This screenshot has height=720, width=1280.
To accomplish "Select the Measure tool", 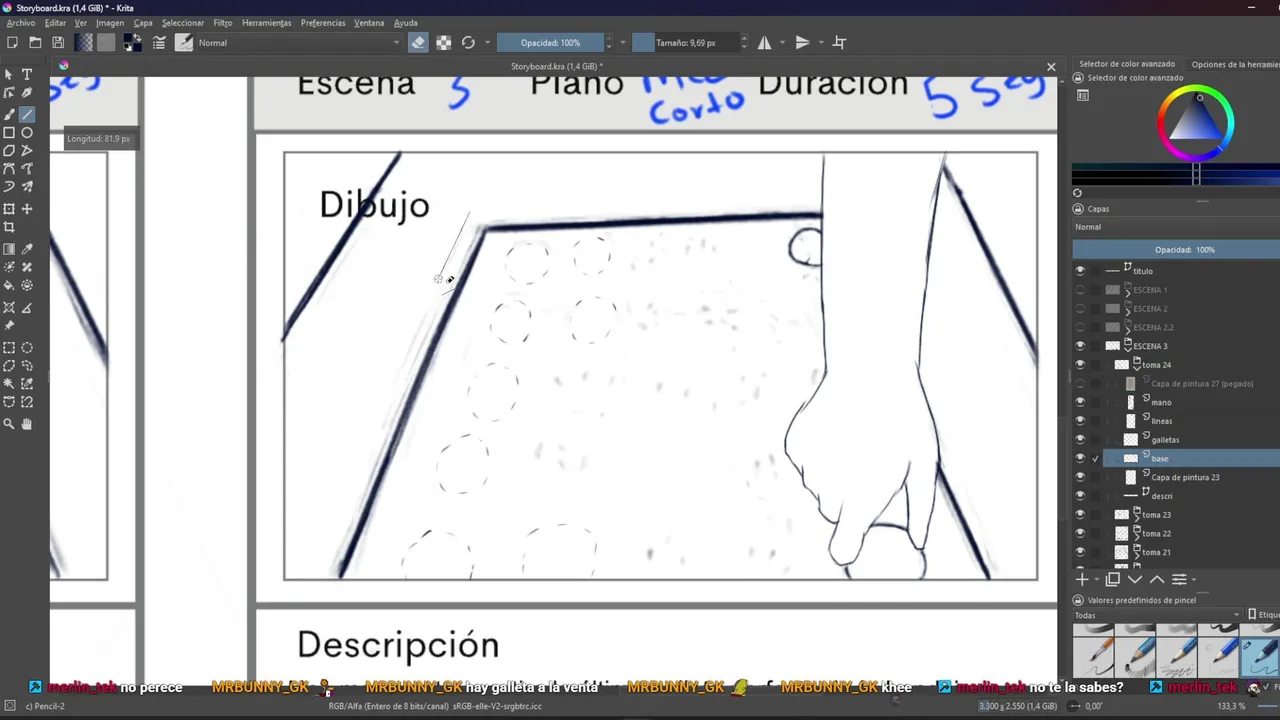I will (27, 308).
